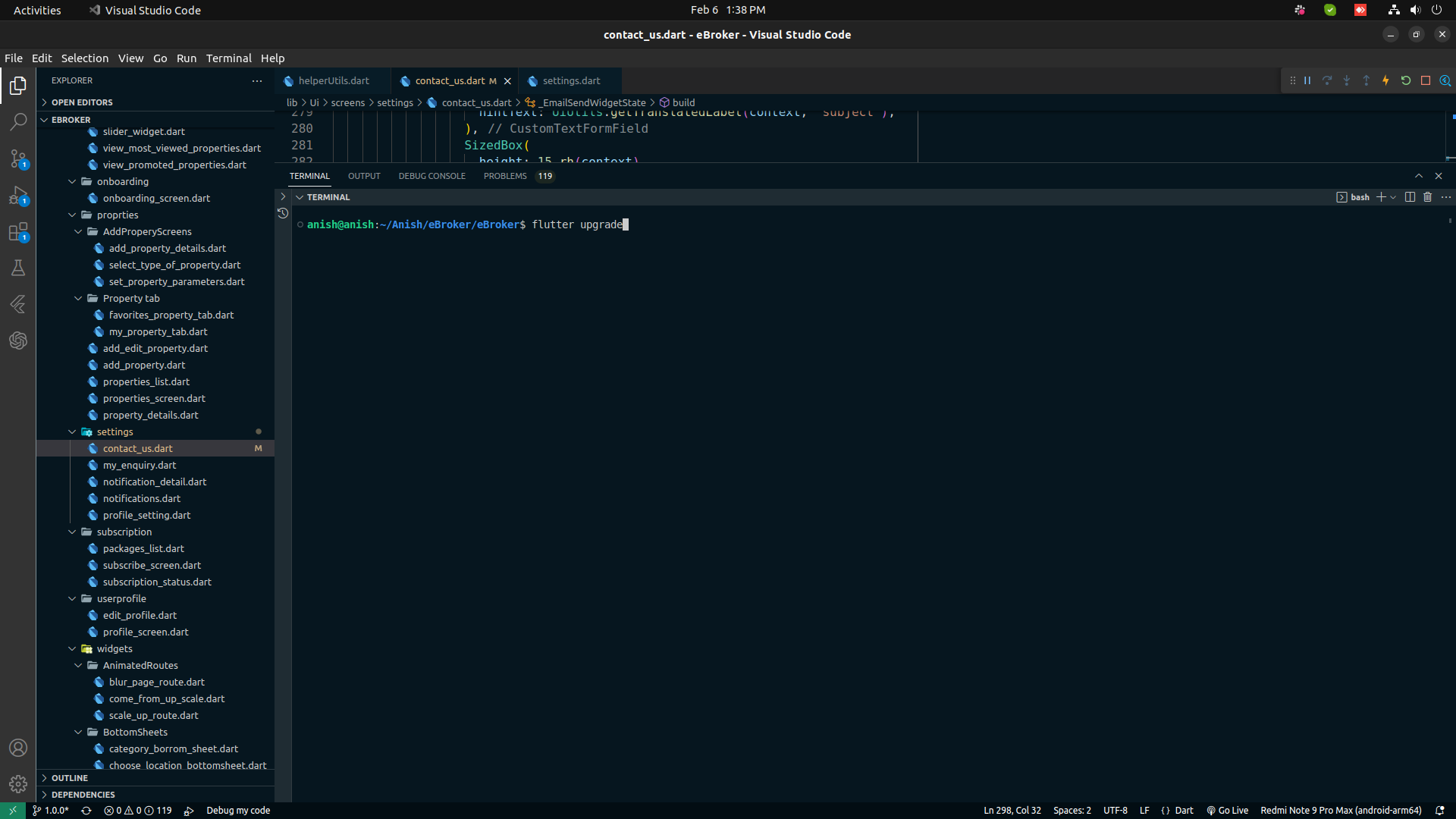Open the ChatGPT sidebar icon

[18, 340]
